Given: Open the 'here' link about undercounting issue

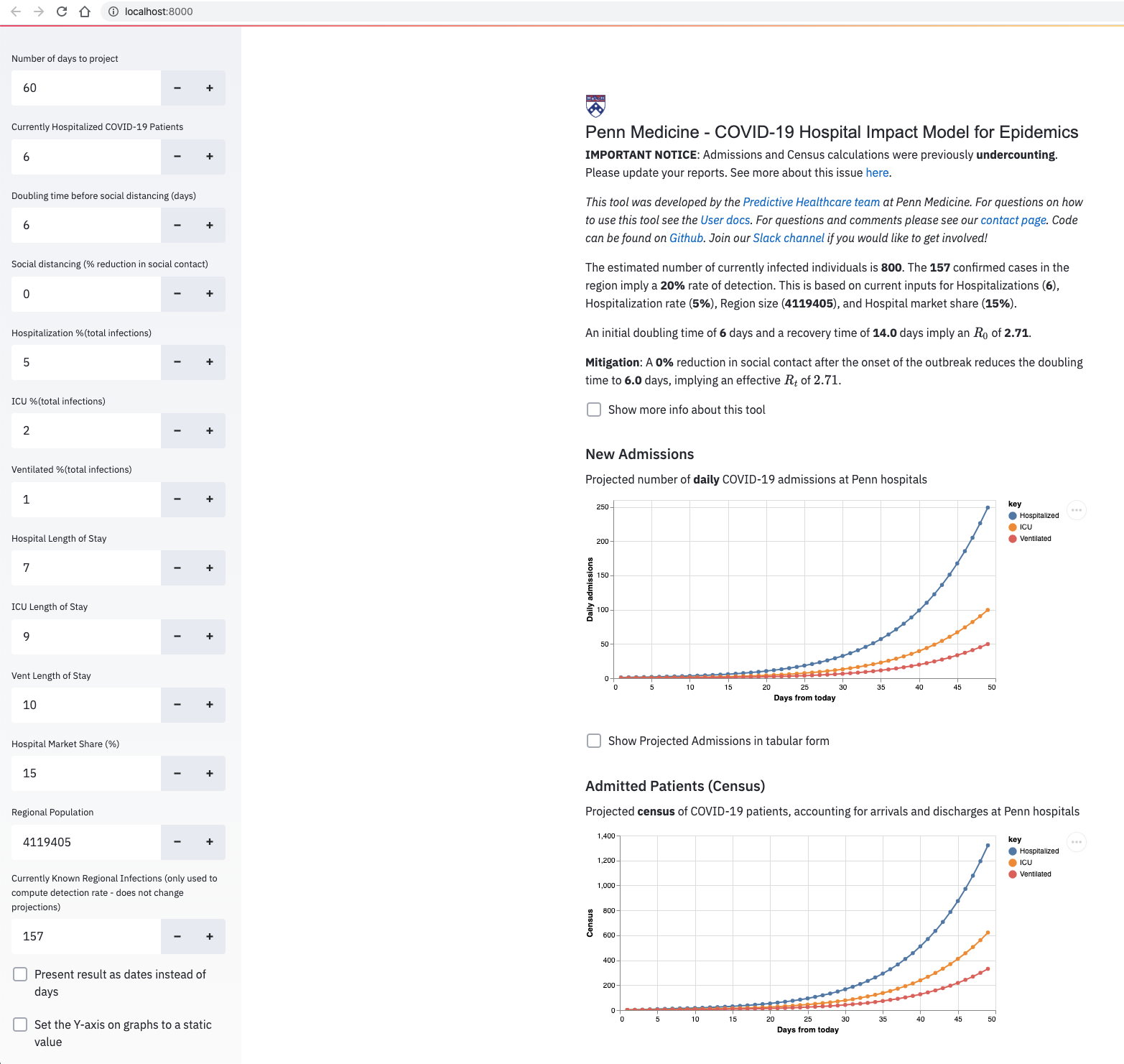Looking at the screenshot, I should point(877,172).
